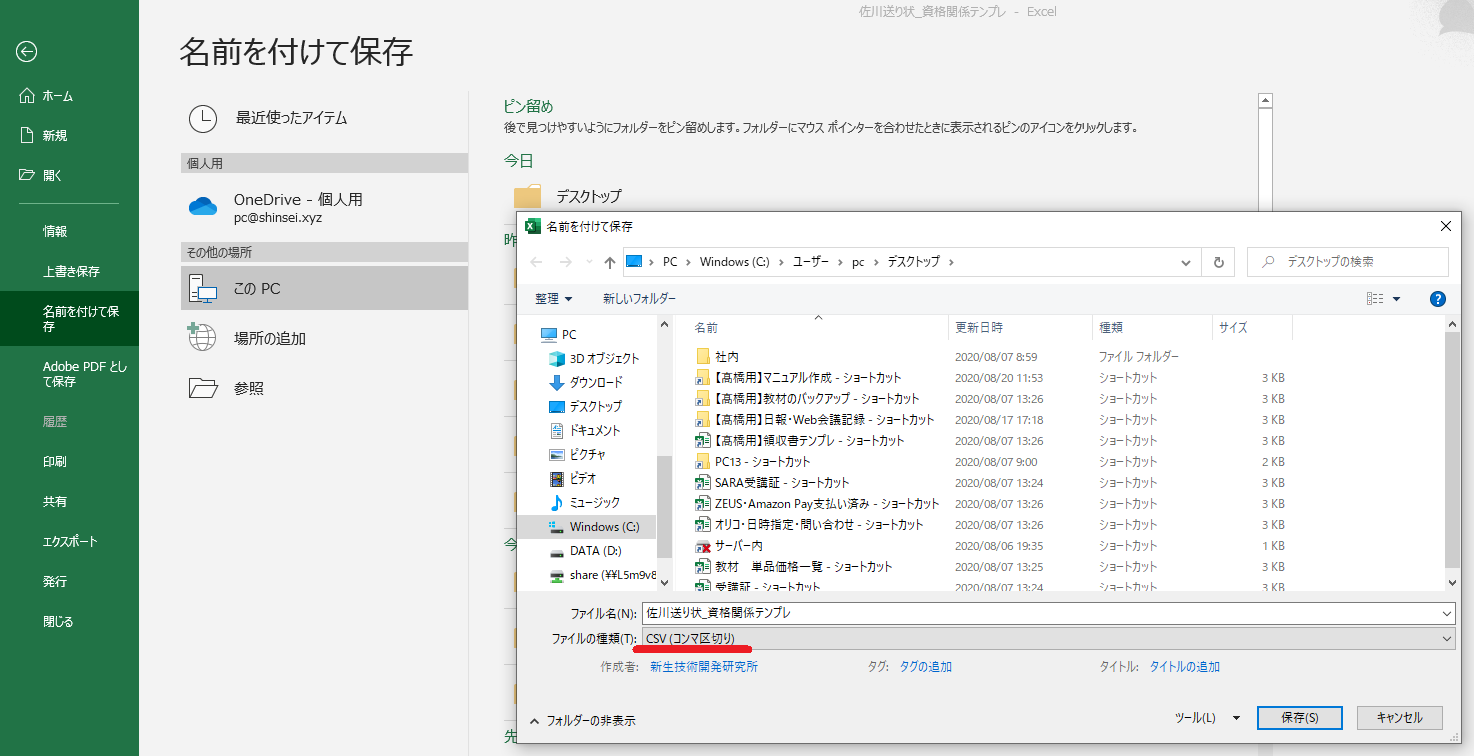Select エクスポート in the backstage menu
This screenshot has height=756, width=1474.
(70, 542)
